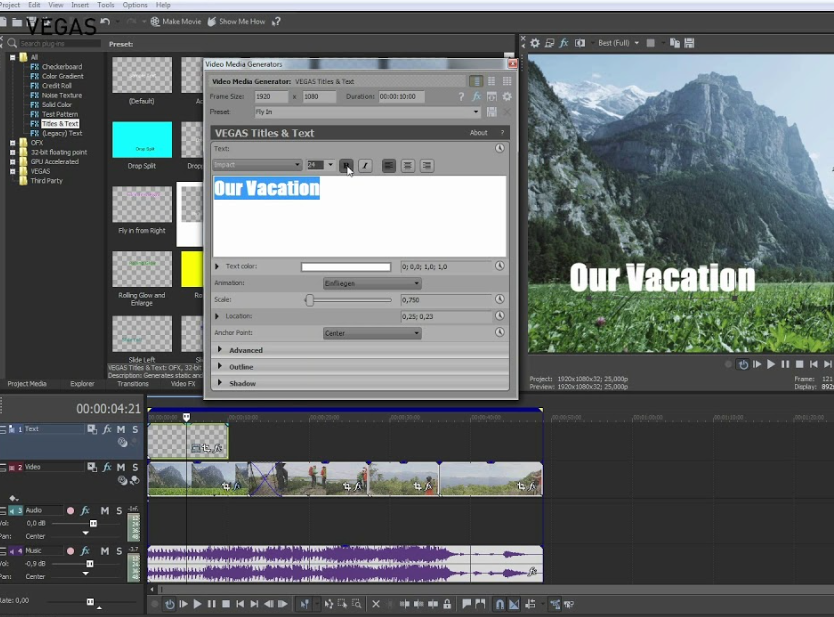Select Color Gradient generator
The width and height of the screenshot is (834, 617).
point(62,76)
